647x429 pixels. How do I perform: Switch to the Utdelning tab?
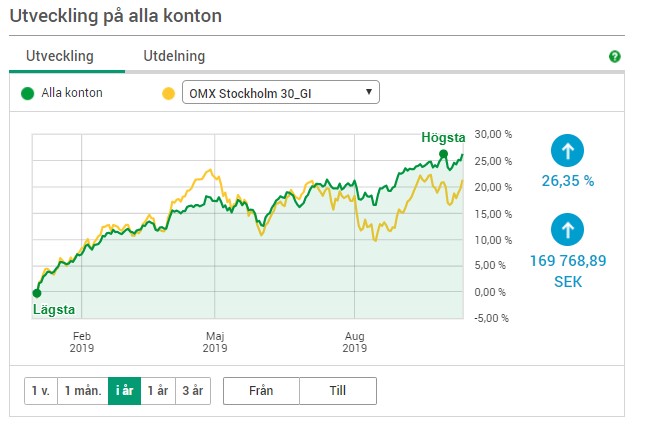click(x=174, y=56)
